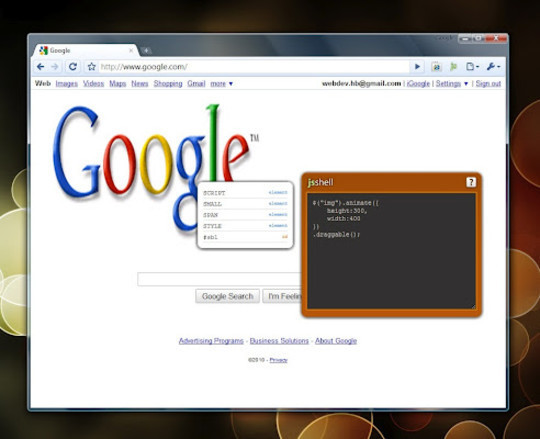Image resolution: width=540 pixels, height=439 pixels.
Task: Click the 'element' label beside SMALL
Action: [x=278, y=203]
